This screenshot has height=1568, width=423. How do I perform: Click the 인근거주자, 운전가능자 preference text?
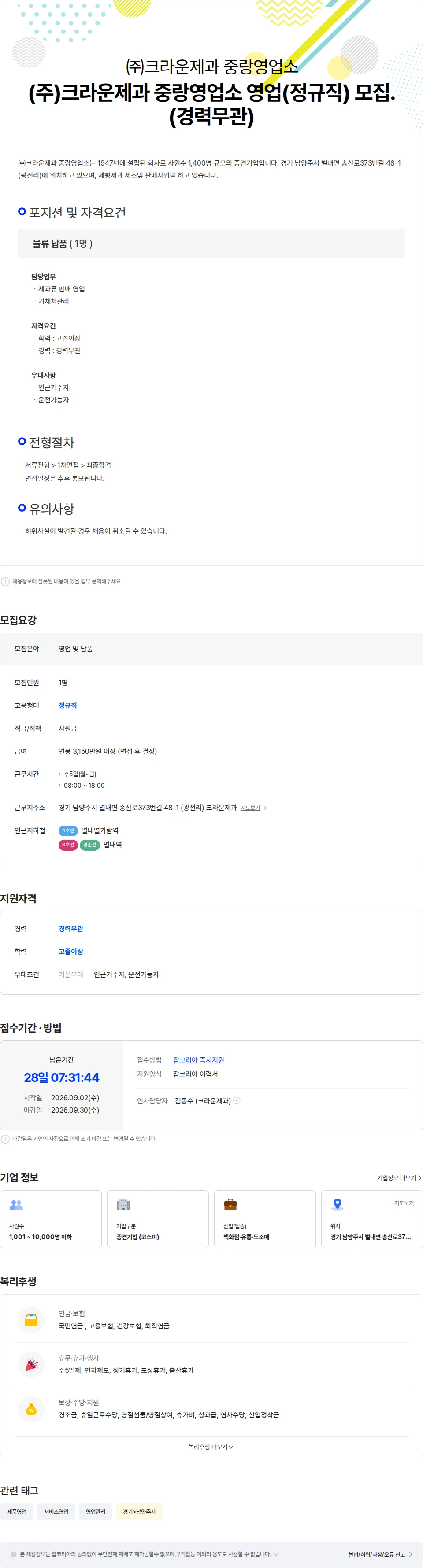coord(126,974)
